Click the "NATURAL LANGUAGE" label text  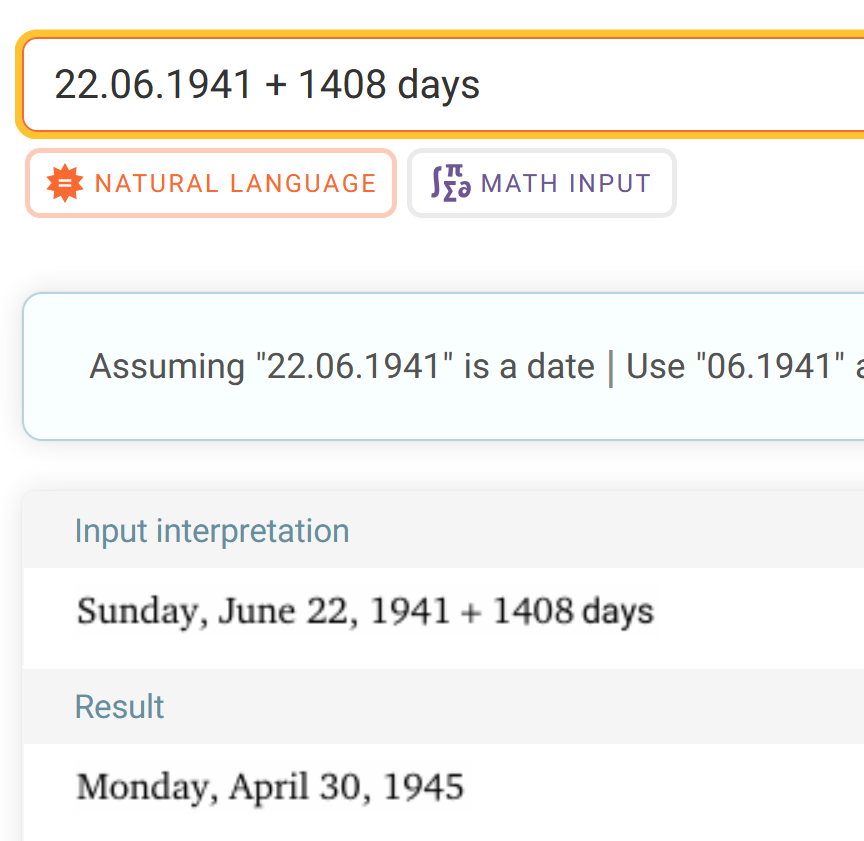click(x=235, y=183)
